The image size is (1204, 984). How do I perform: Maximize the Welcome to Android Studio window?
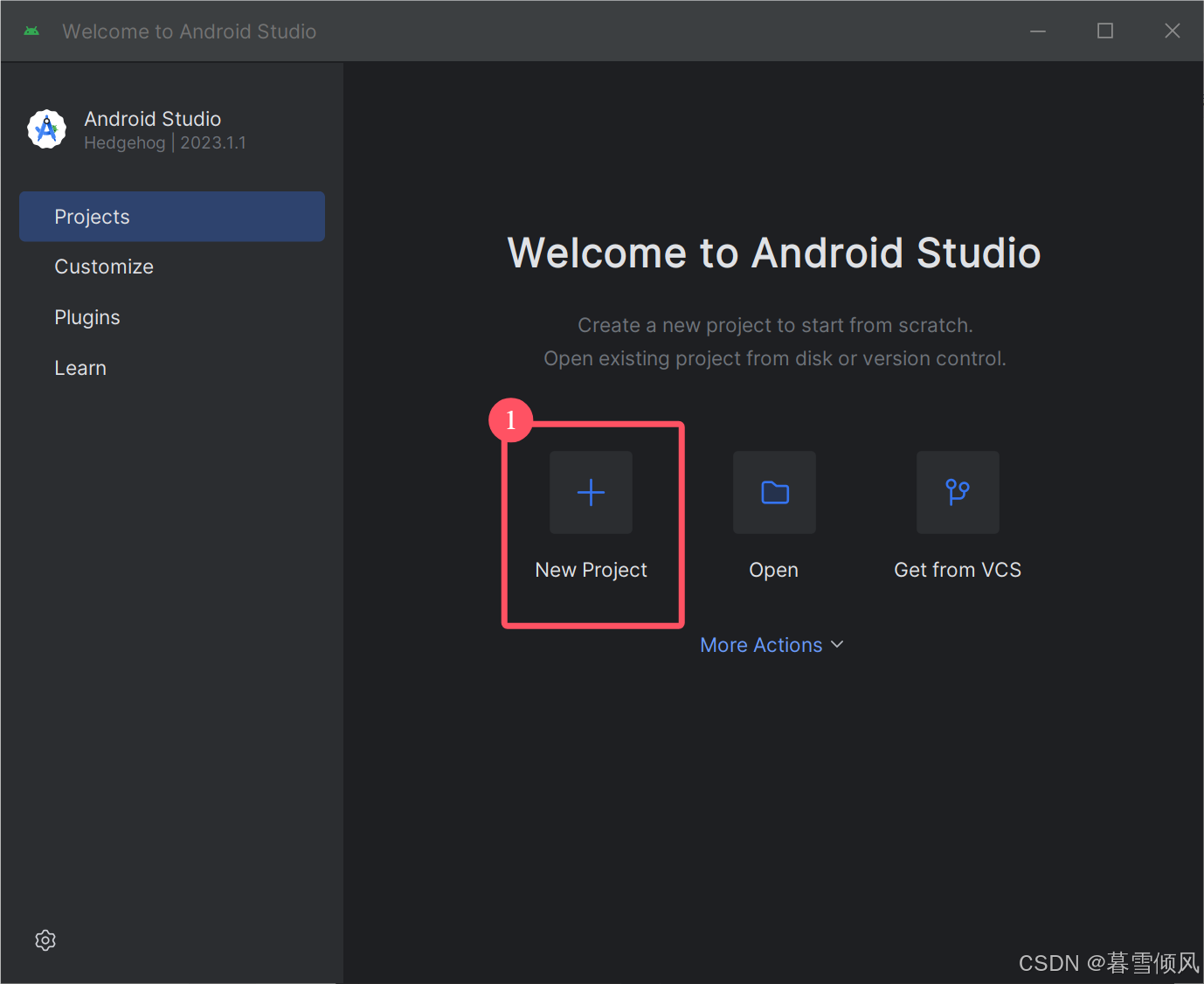pos(1105,31)
